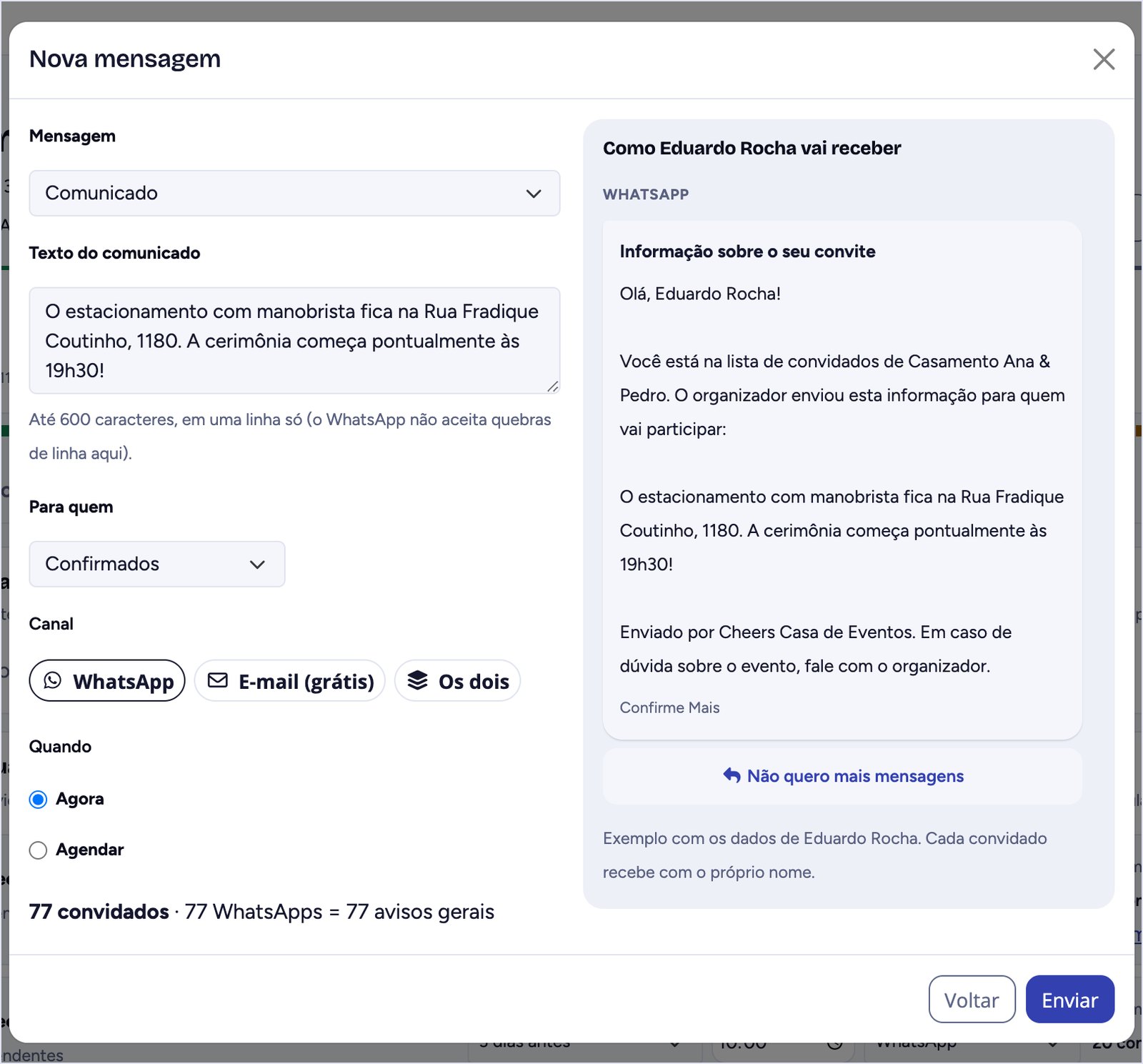The height and width of the screenshot is (1064, 1143).
Task: Expand the Confirmados recipients dropdown
Action: point(157,564)
